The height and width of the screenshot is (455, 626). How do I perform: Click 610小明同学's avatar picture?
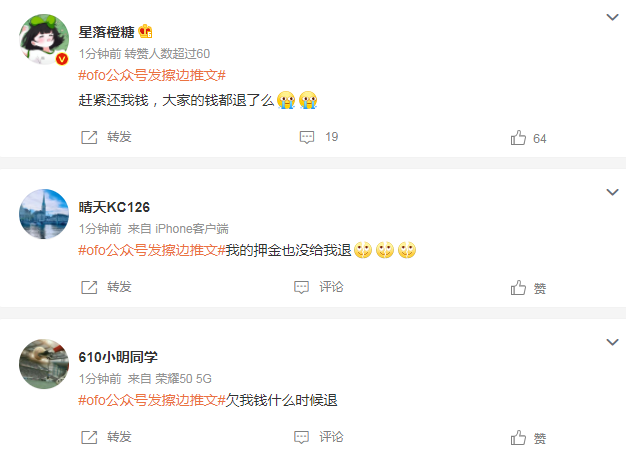(44, 364)
